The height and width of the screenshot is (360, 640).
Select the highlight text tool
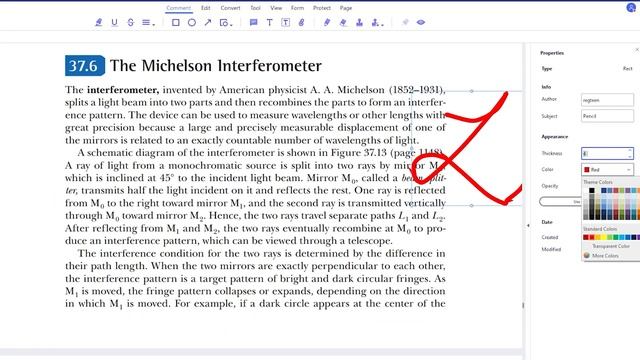(98, 22)
